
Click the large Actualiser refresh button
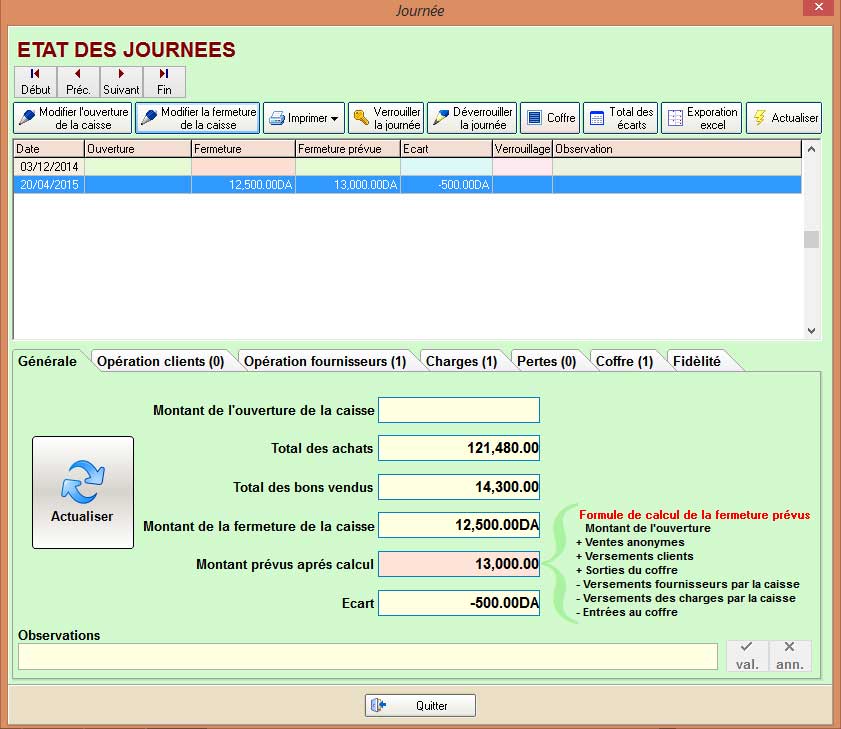[x=83, y=492]
